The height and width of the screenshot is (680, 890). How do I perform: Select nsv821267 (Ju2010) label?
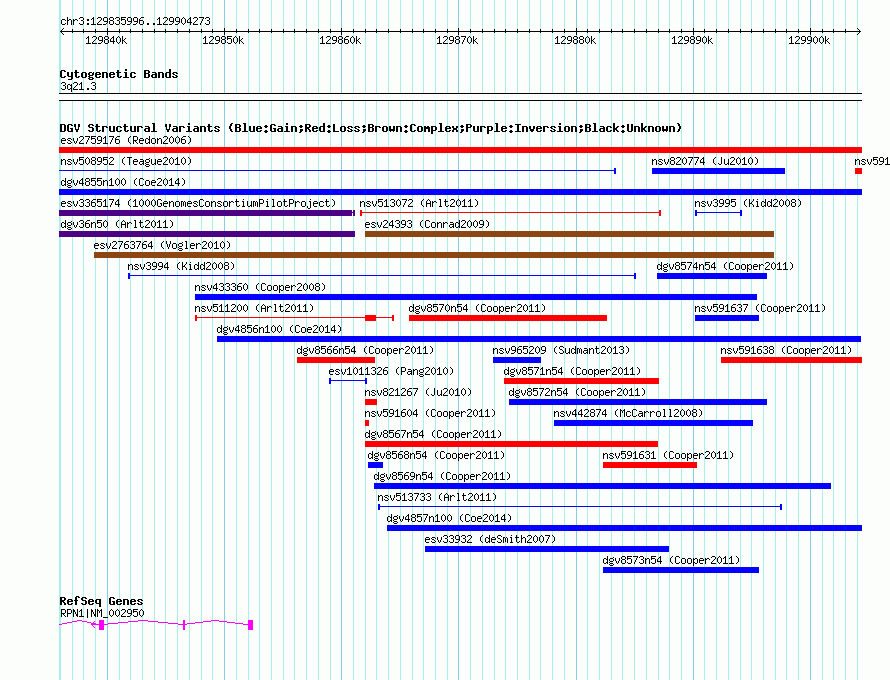pos(418,392)
